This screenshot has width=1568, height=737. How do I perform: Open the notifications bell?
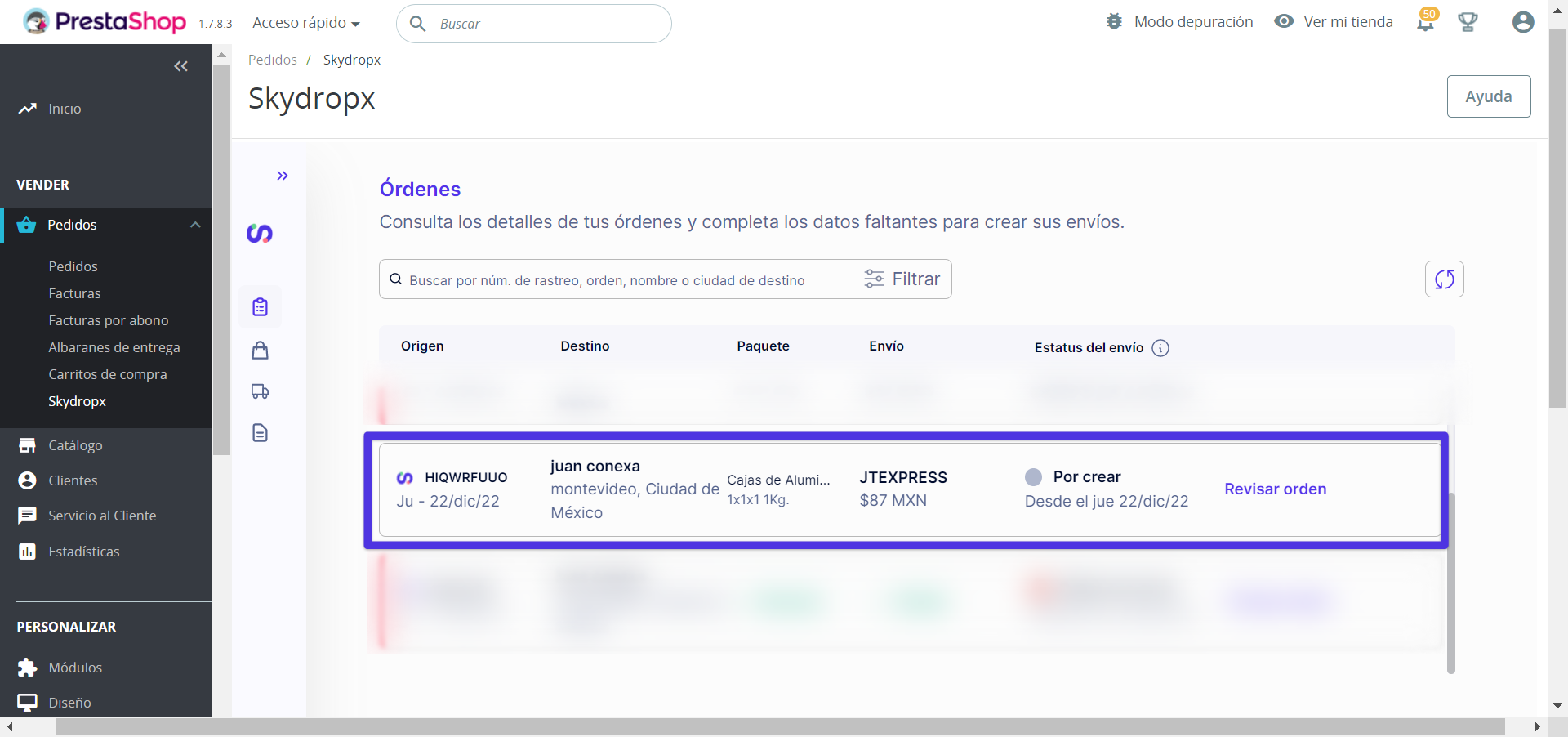point(1426,22)
